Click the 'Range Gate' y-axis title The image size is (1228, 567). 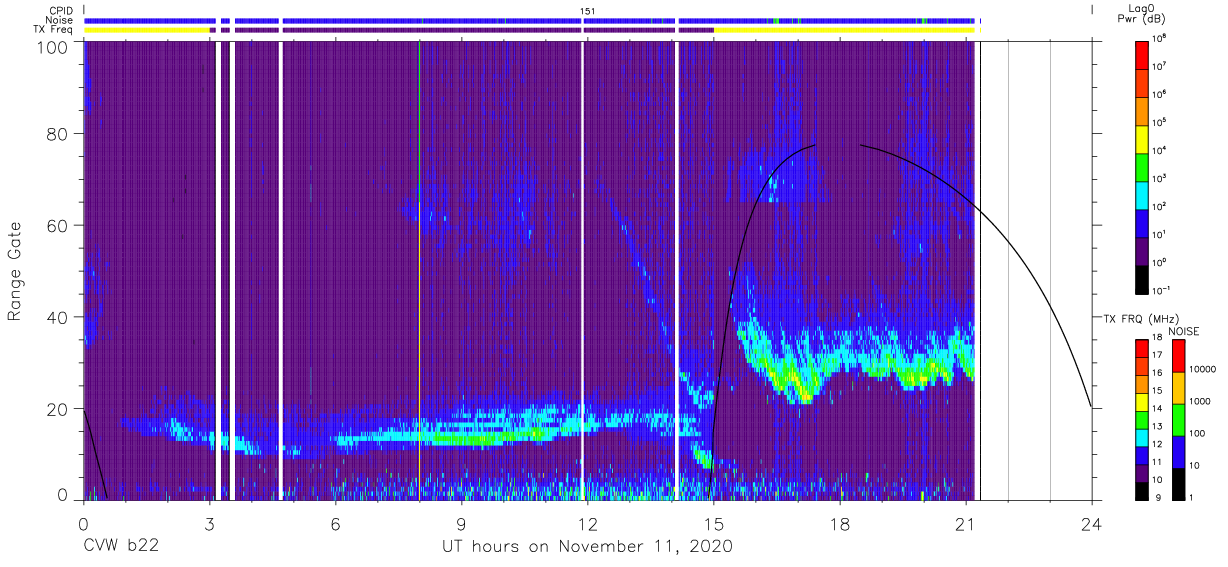pyautogui.click(x=15, y=271)
